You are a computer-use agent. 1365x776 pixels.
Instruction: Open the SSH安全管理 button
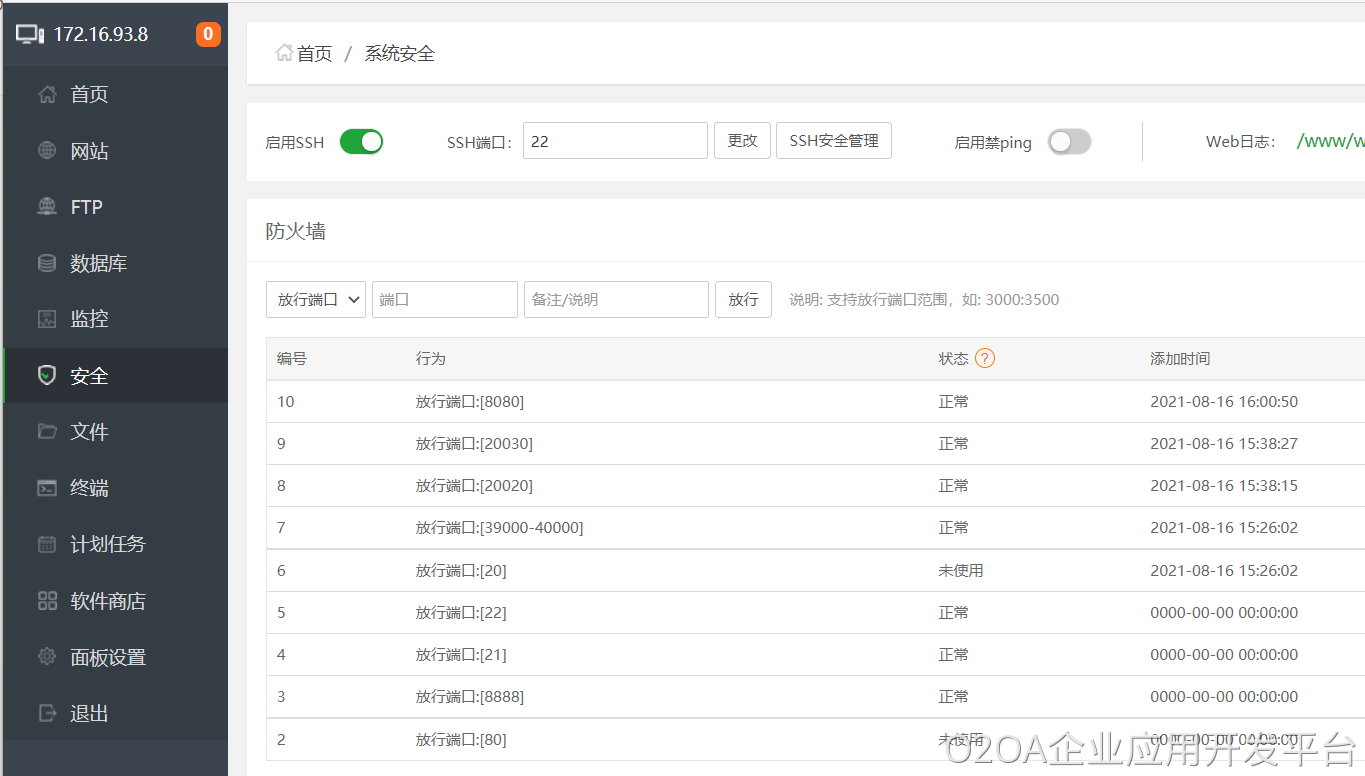833,141
